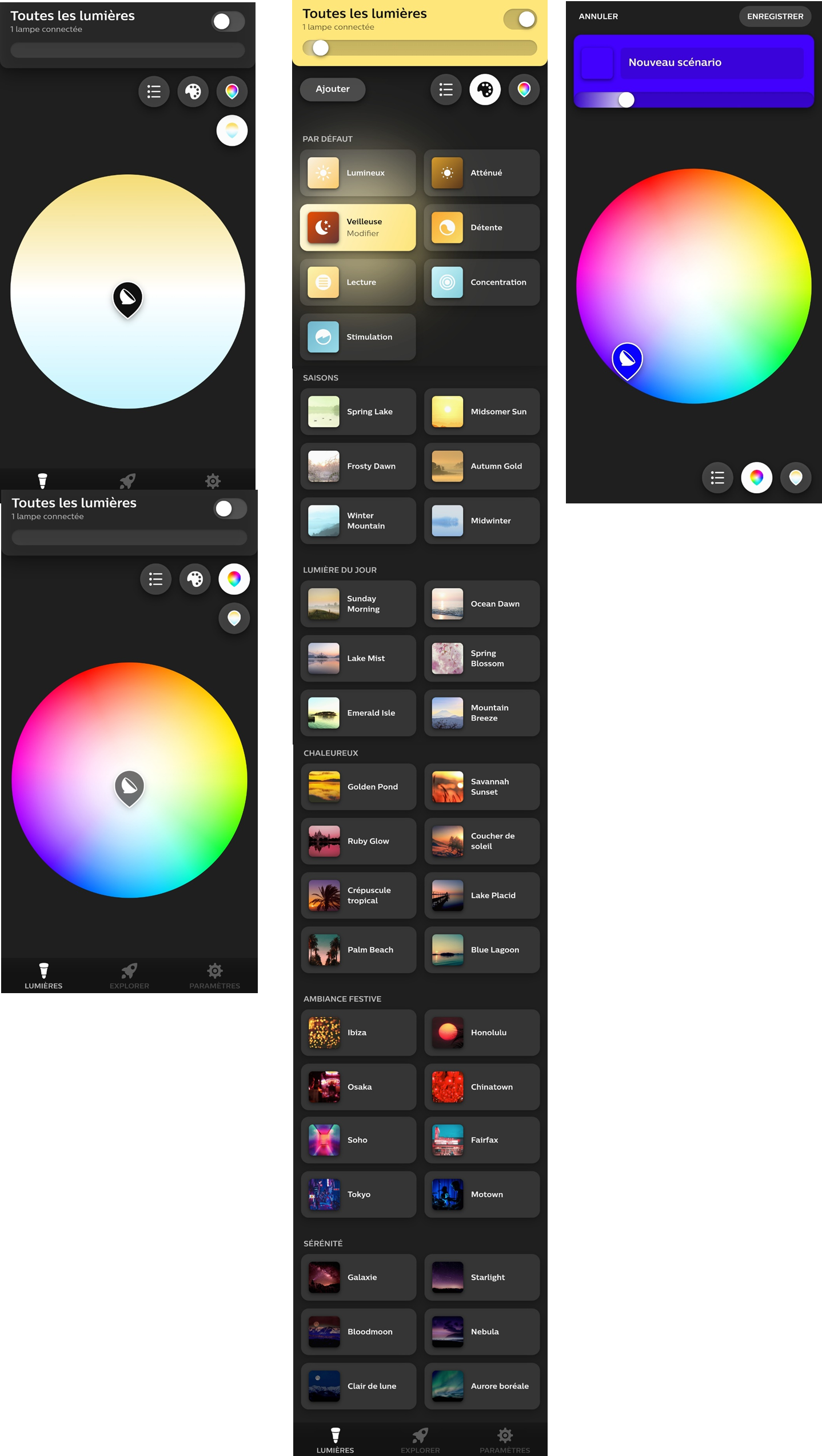
Task: Pick the Savannah Sunset scene
Action: pos(482,787)
